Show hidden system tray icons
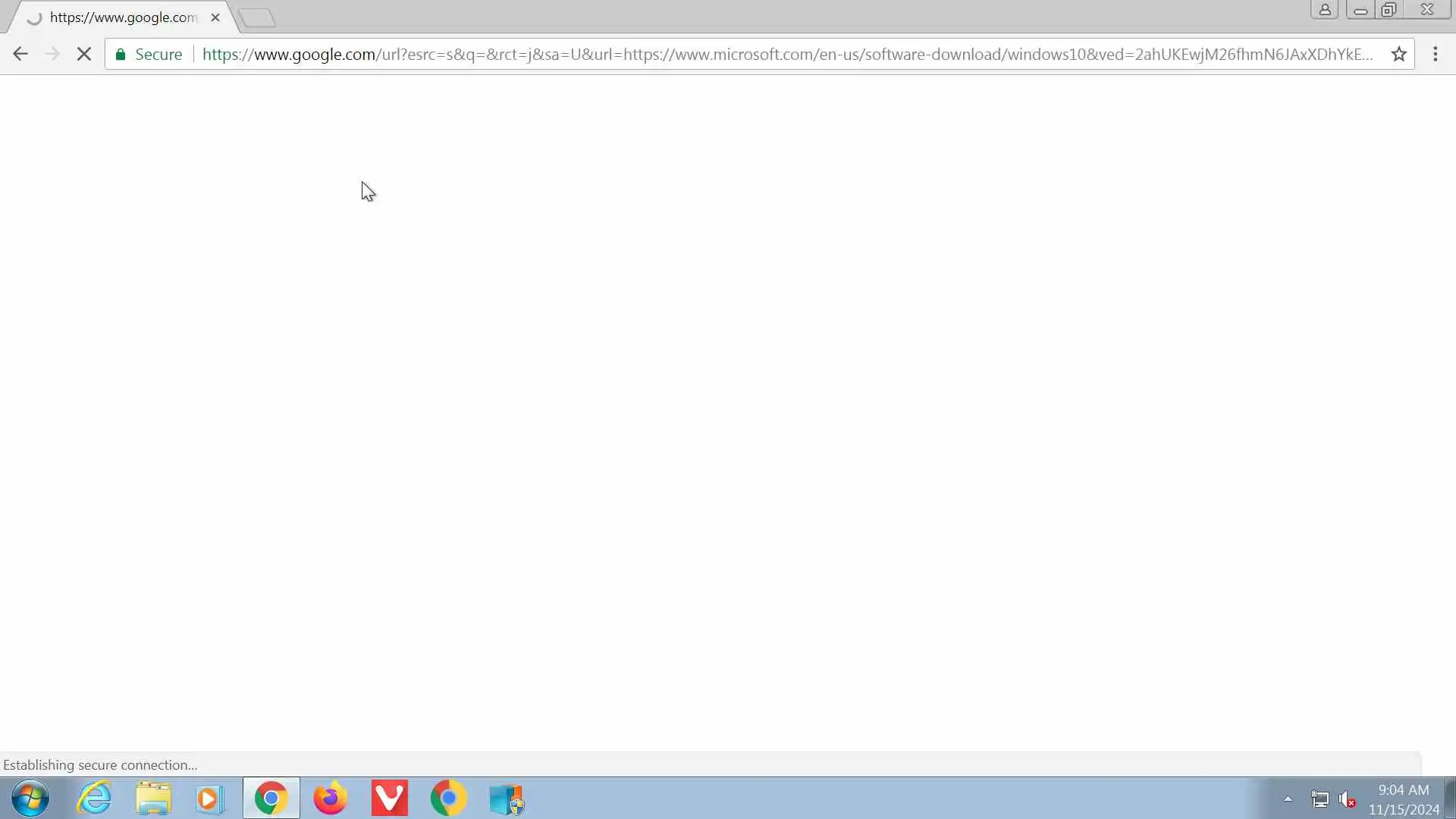The image size is (1456, 819). point(1288,799)
